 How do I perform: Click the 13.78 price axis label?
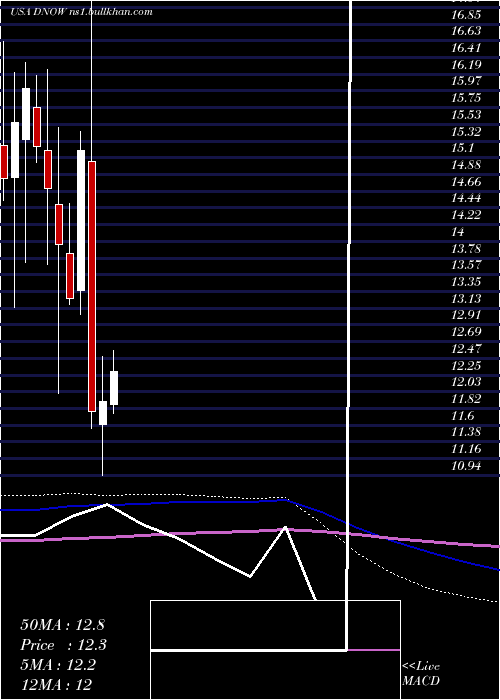tap(466, 249)
